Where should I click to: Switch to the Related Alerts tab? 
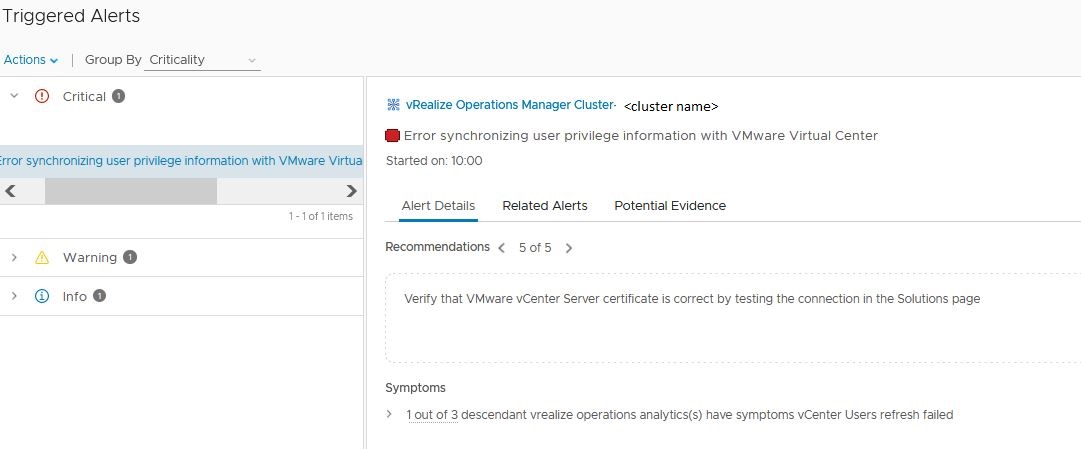545,206
